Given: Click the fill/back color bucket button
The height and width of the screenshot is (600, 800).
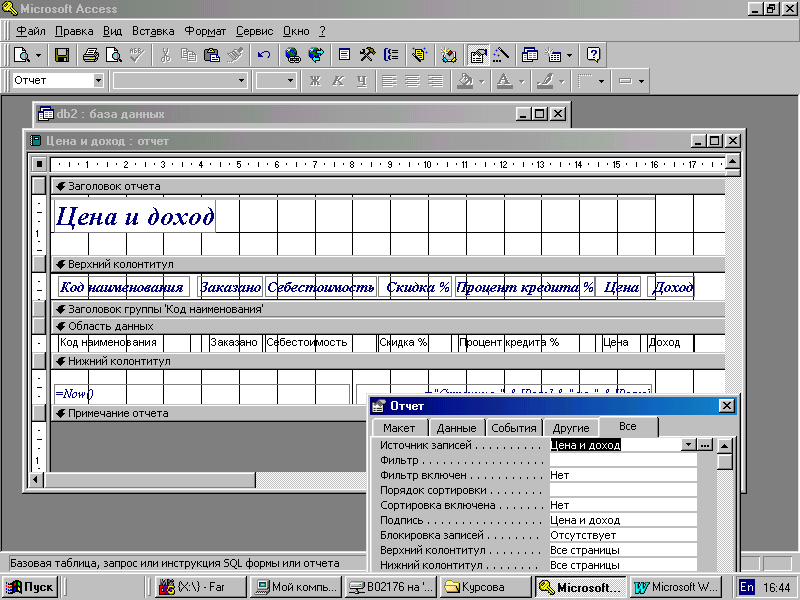Looking at the screenshot, I should coord(464,80).
